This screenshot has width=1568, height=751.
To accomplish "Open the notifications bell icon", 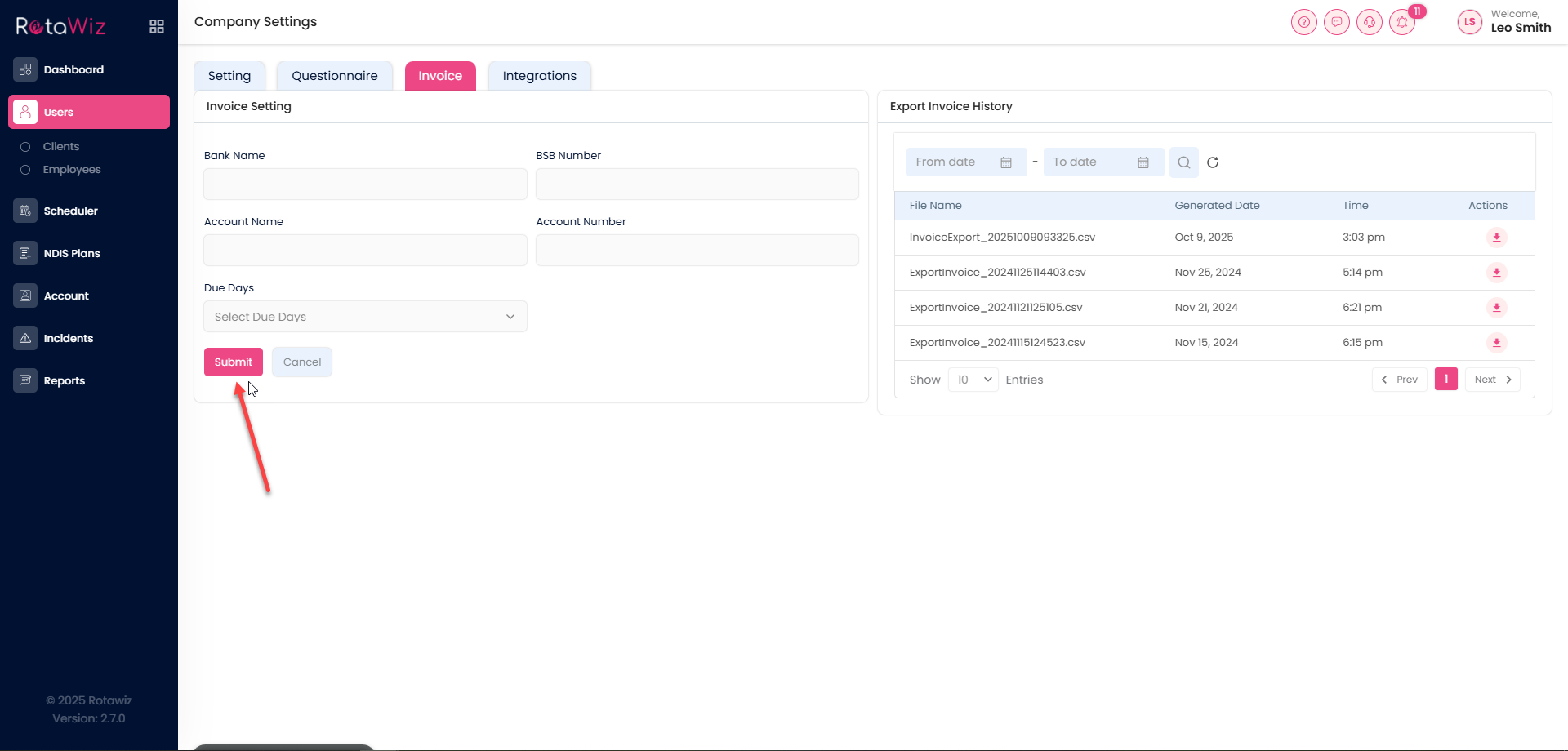I will [1402, 22].
